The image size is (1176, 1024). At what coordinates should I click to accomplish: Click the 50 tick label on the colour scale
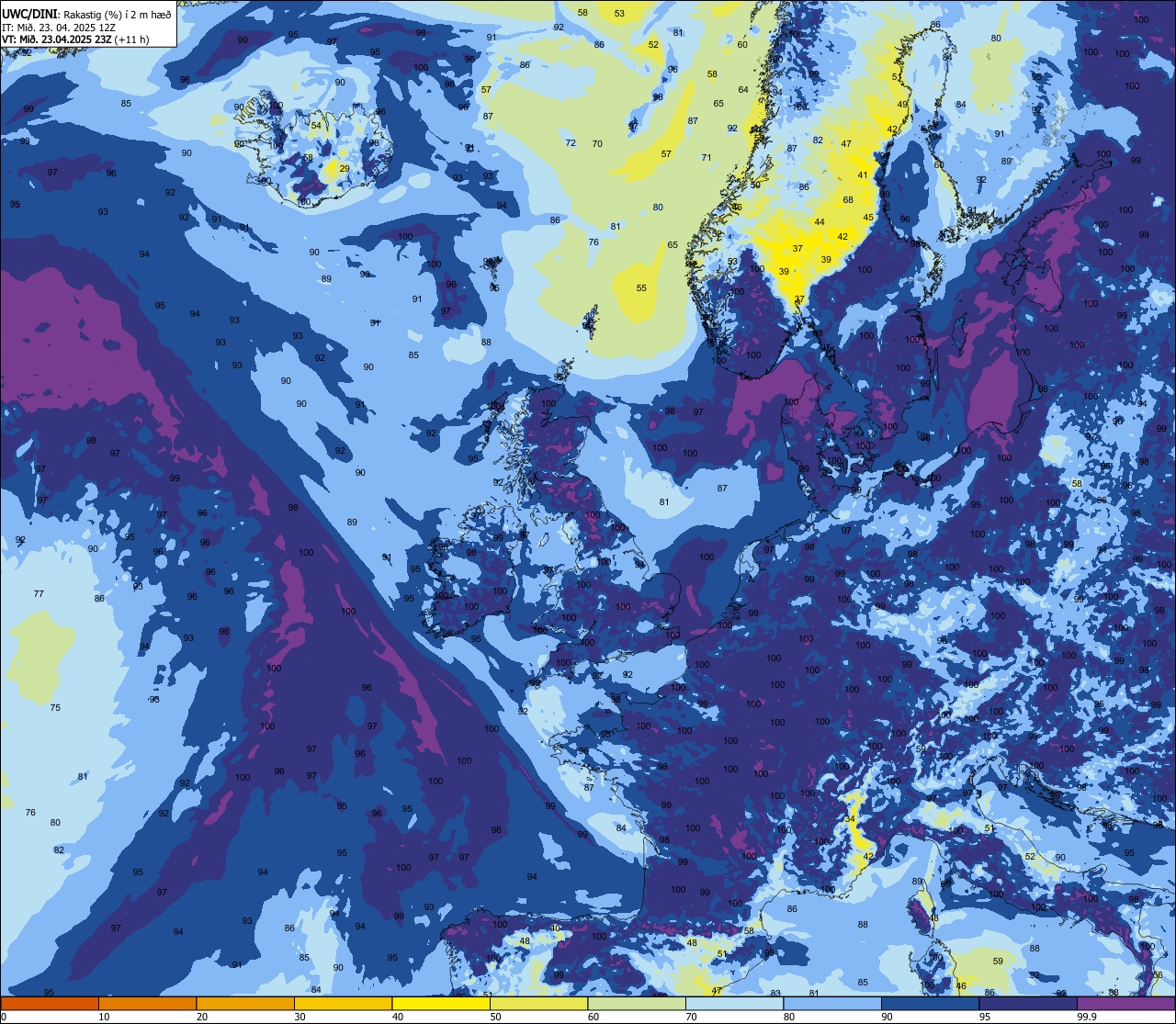pos(495,1016)
